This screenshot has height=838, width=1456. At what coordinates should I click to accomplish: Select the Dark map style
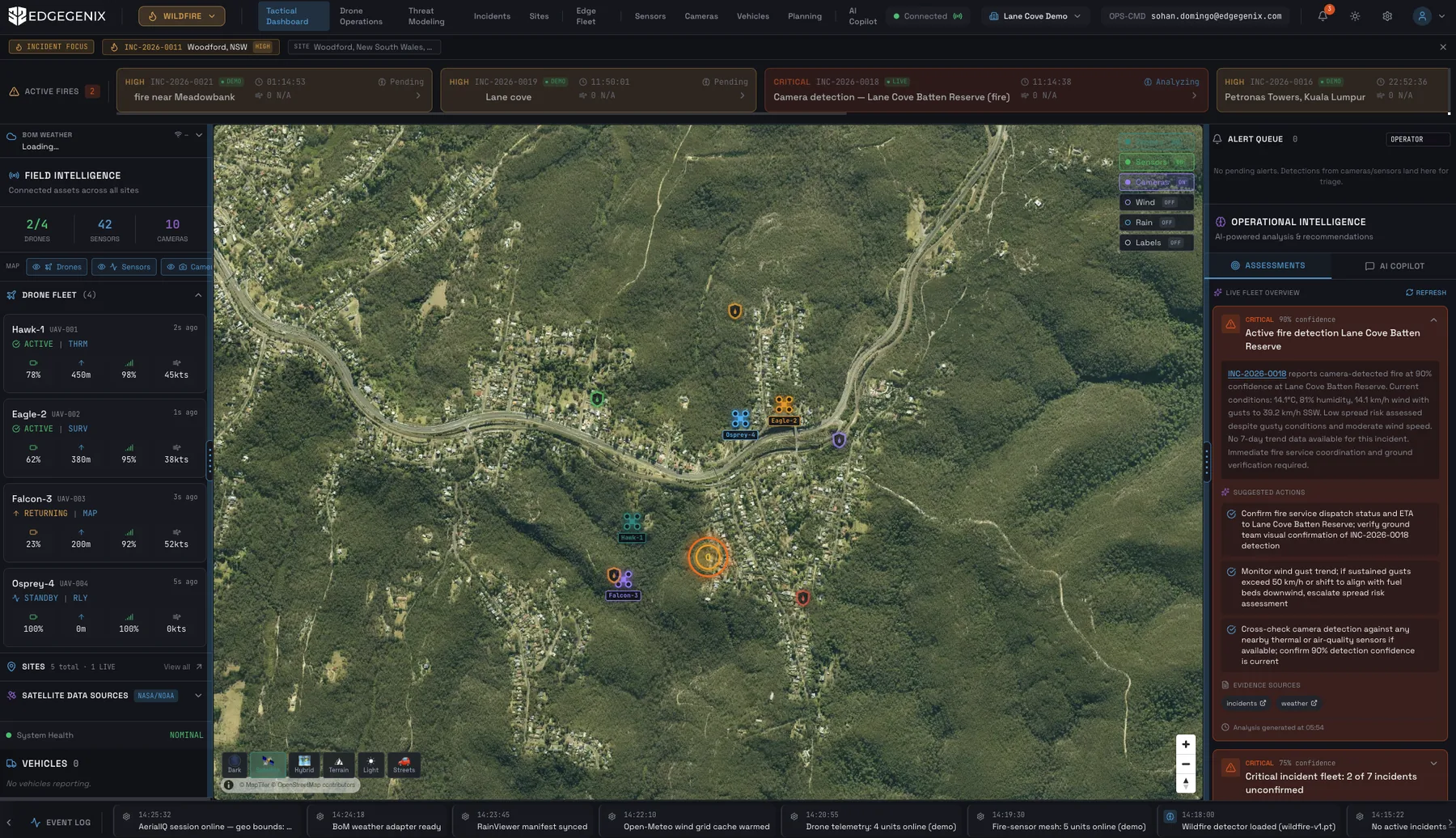tap(235, 764)
